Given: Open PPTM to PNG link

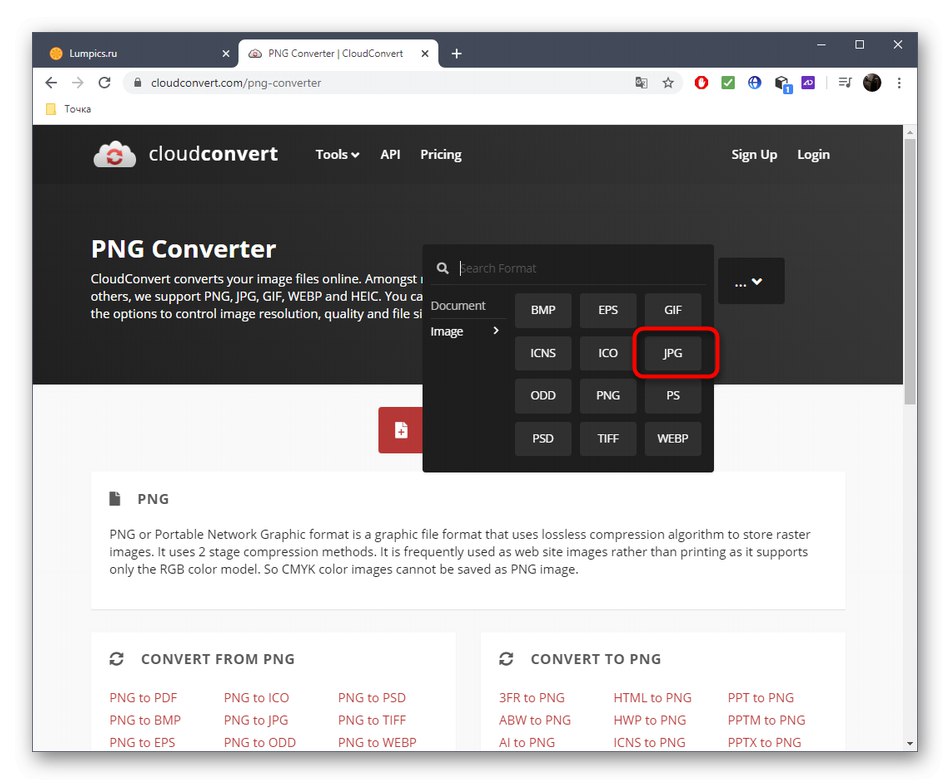Looking at the screenshot, I should pos(766,720).
